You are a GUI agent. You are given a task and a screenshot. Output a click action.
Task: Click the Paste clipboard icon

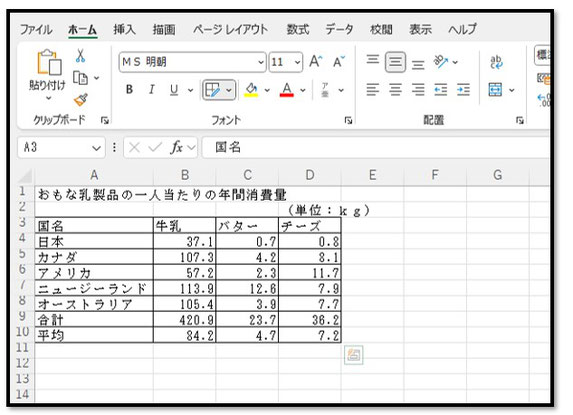pos(49,62)
